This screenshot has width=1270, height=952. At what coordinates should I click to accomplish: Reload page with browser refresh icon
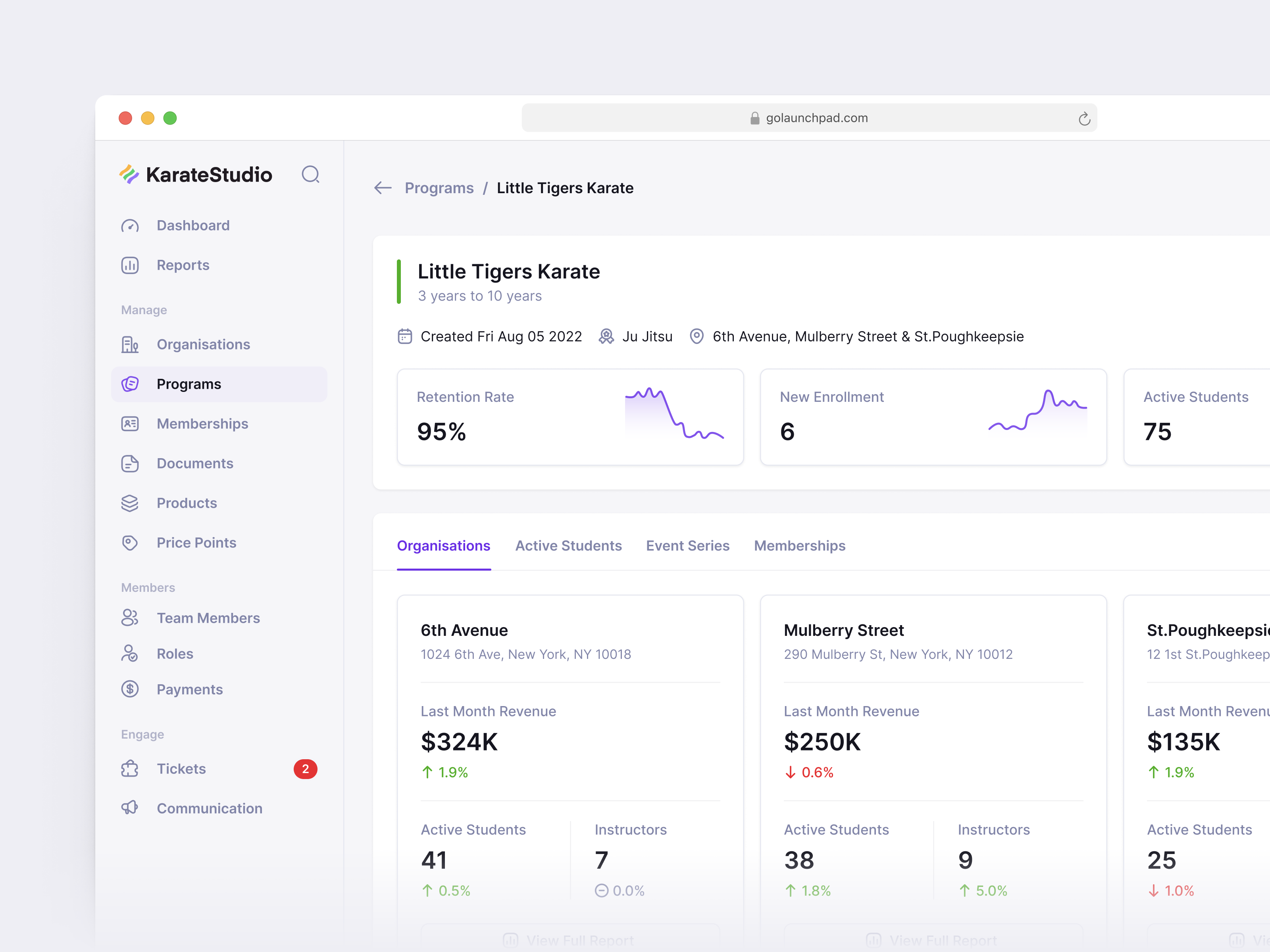click(1084, 118)
